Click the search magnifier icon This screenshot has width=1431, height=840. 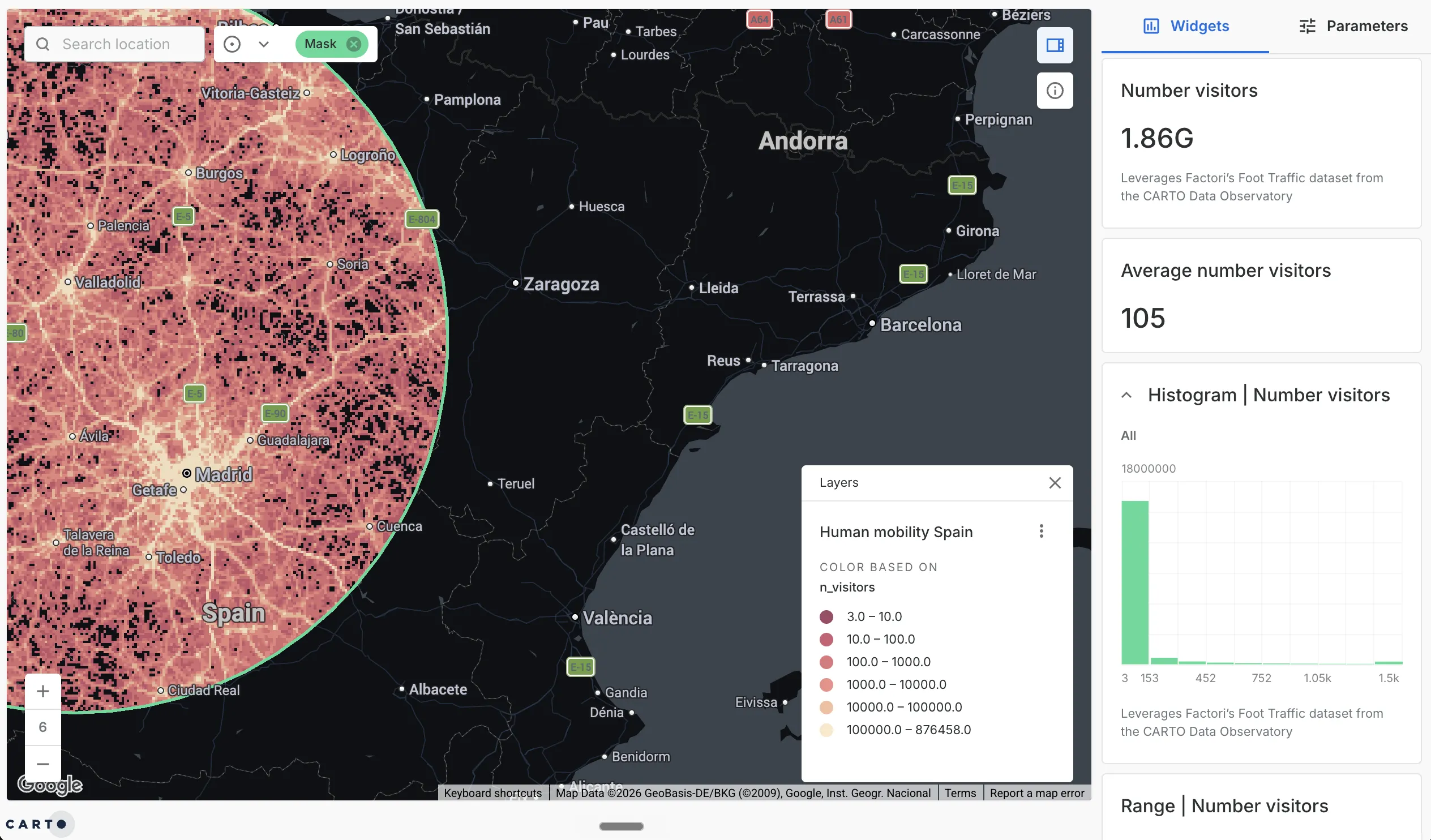click(42, 44)
